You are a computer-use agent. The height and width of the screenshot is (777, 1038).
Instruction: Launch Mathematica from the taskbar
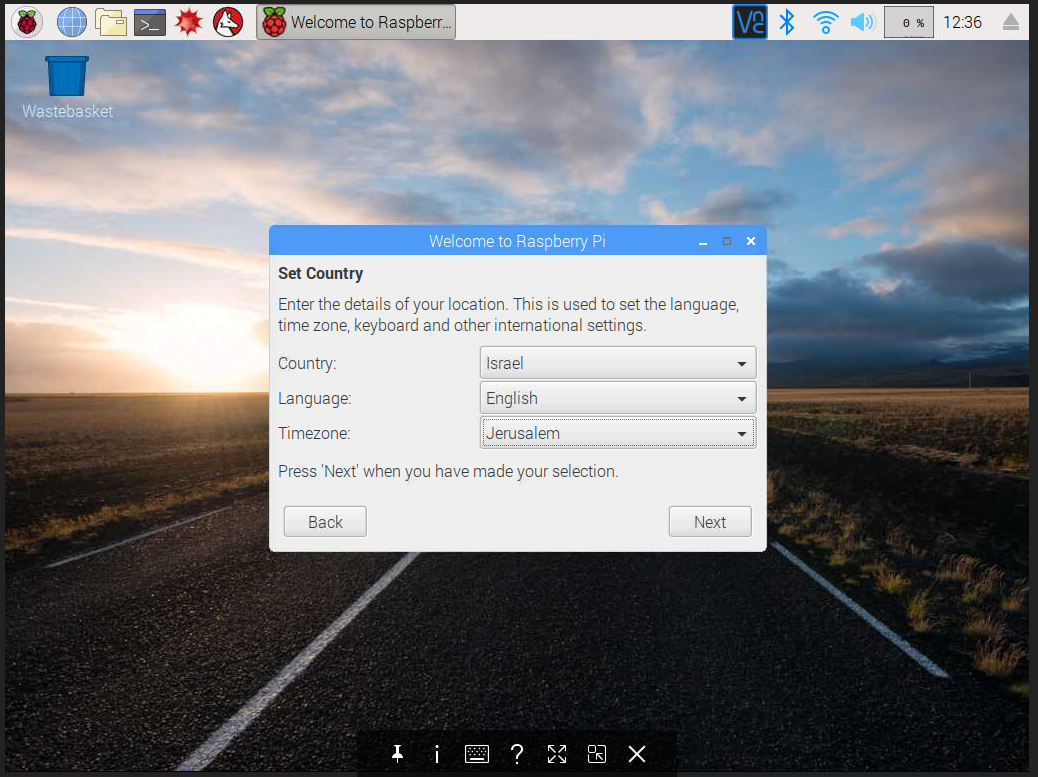click(x=189, y=21)
